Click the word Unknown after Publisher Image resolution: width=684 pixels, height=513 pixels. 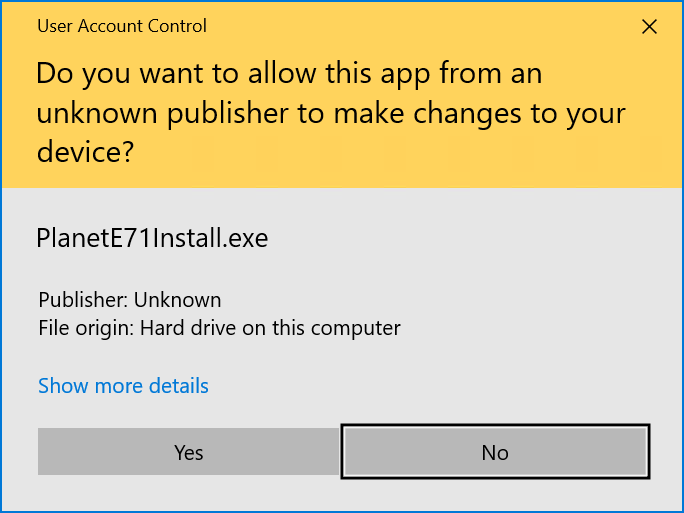pyautogui.click(x=177, y=300)
